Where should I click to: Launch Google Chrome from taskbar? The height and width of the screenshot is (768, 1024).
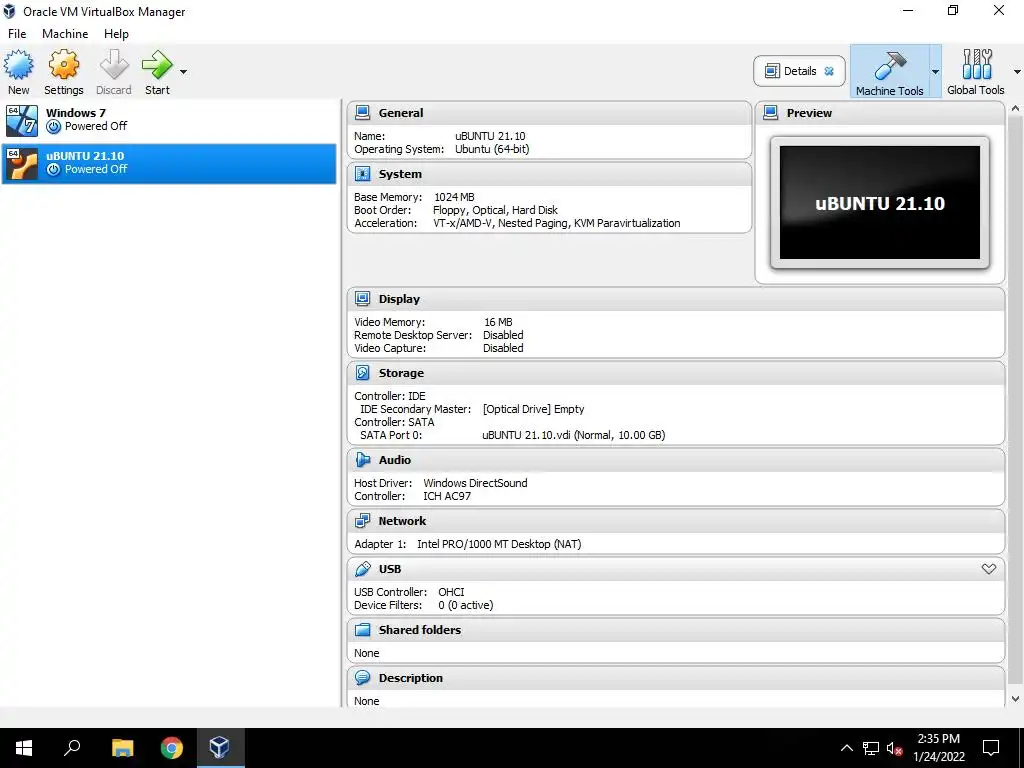click(172, 748)
